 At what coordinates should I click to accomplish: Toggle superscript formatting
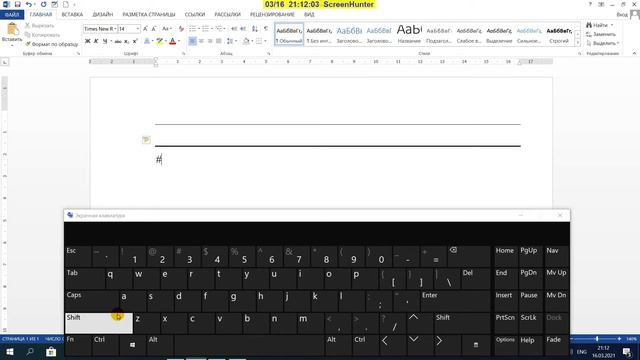click(135, 41)
